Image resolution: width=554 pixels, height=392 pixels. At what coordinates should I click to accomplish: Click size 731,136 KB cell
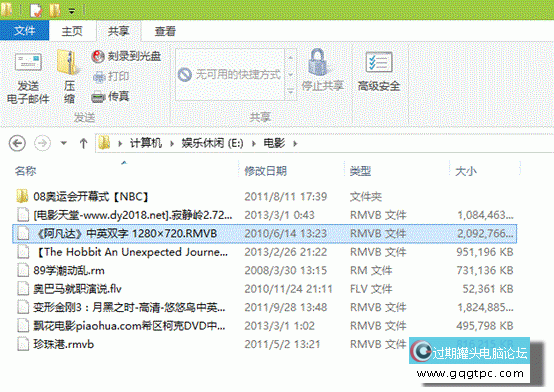484,270
